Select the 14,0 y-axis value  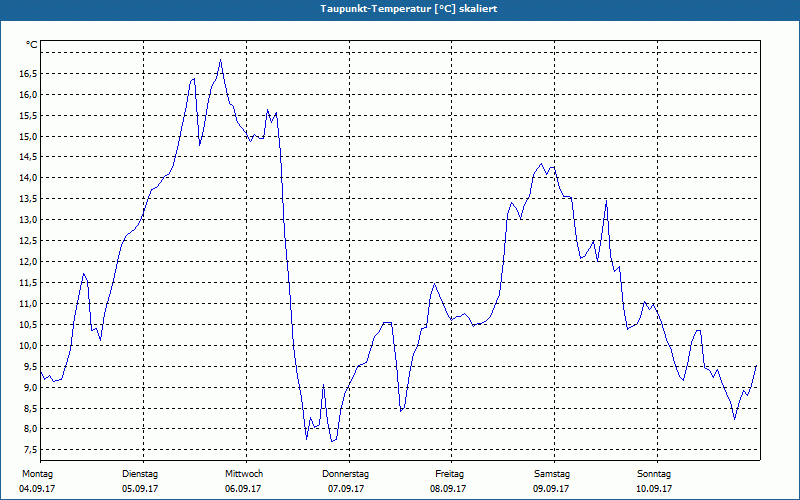28,178
